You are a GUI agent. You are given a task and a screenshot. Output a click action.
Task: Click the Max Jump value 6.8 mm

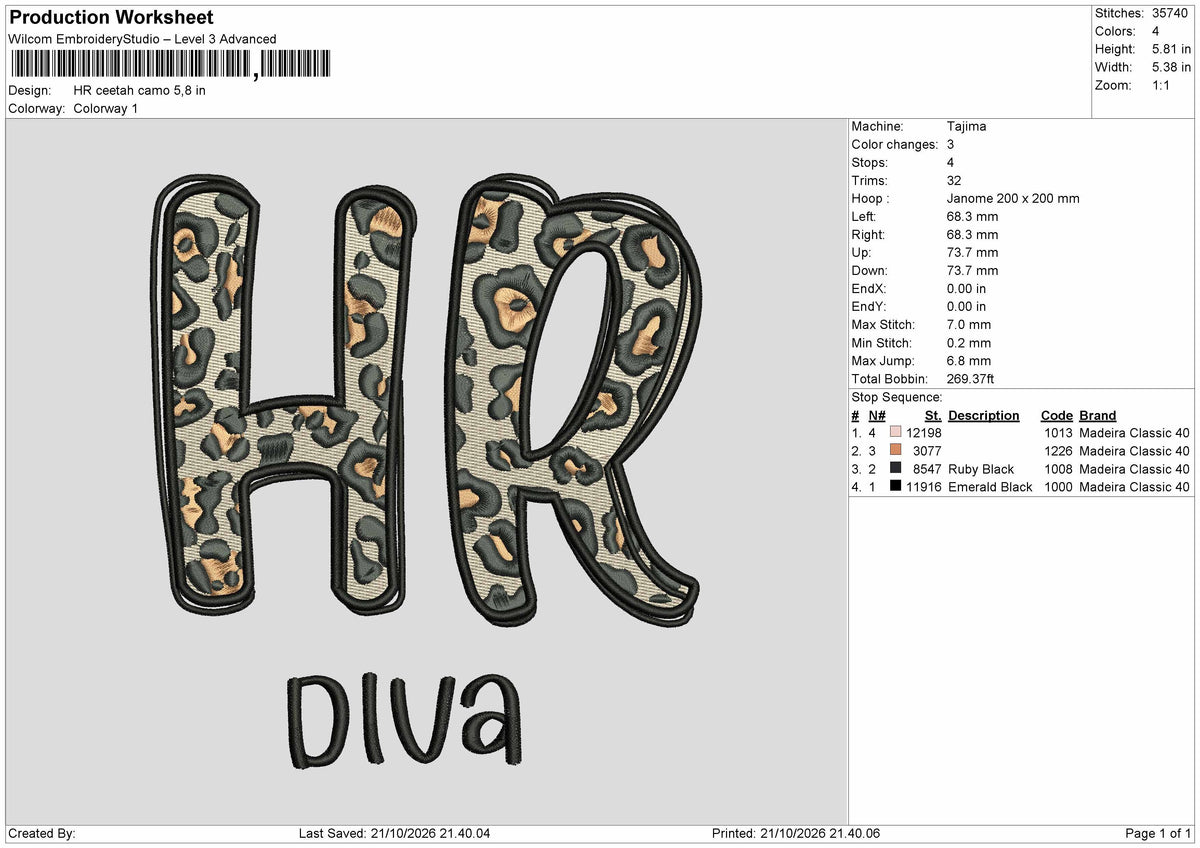(969, 360)
